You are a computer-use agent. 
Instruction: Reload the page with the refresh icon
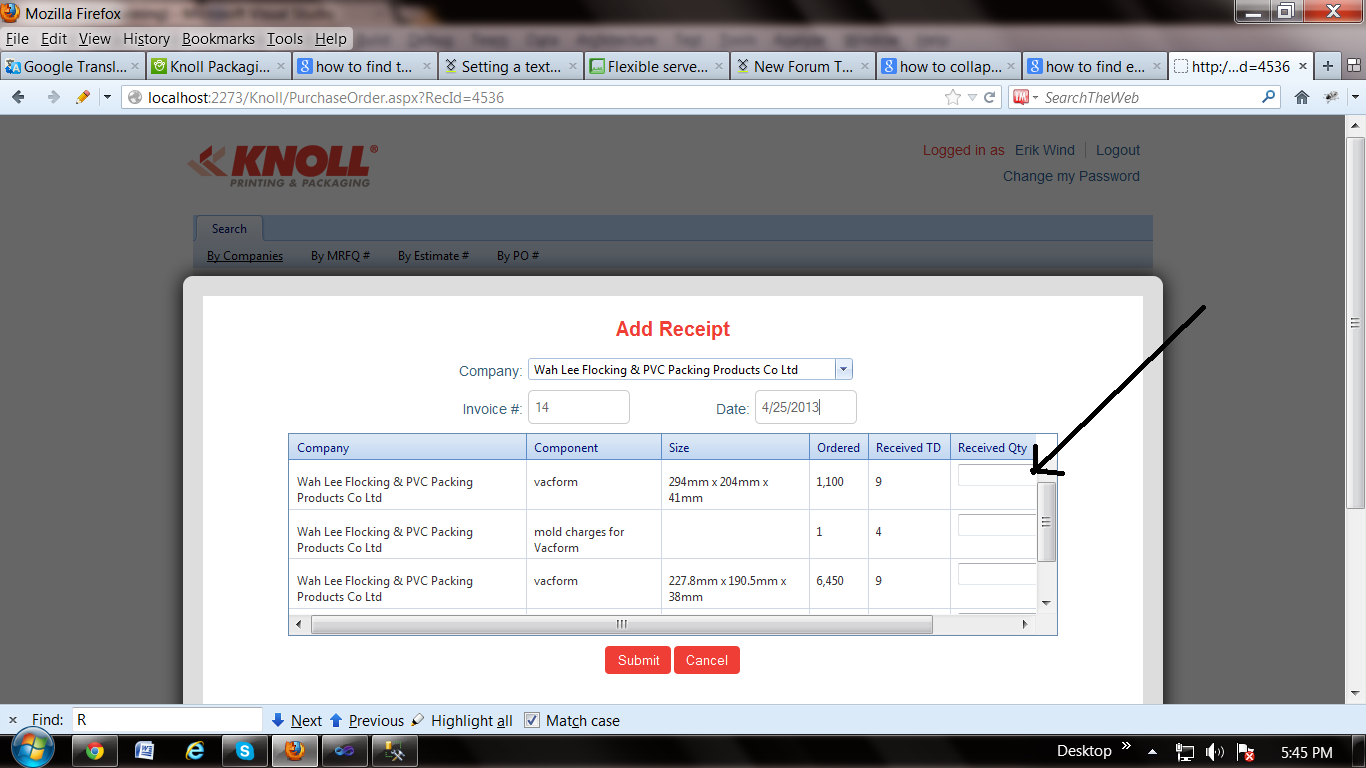[990, 97]
